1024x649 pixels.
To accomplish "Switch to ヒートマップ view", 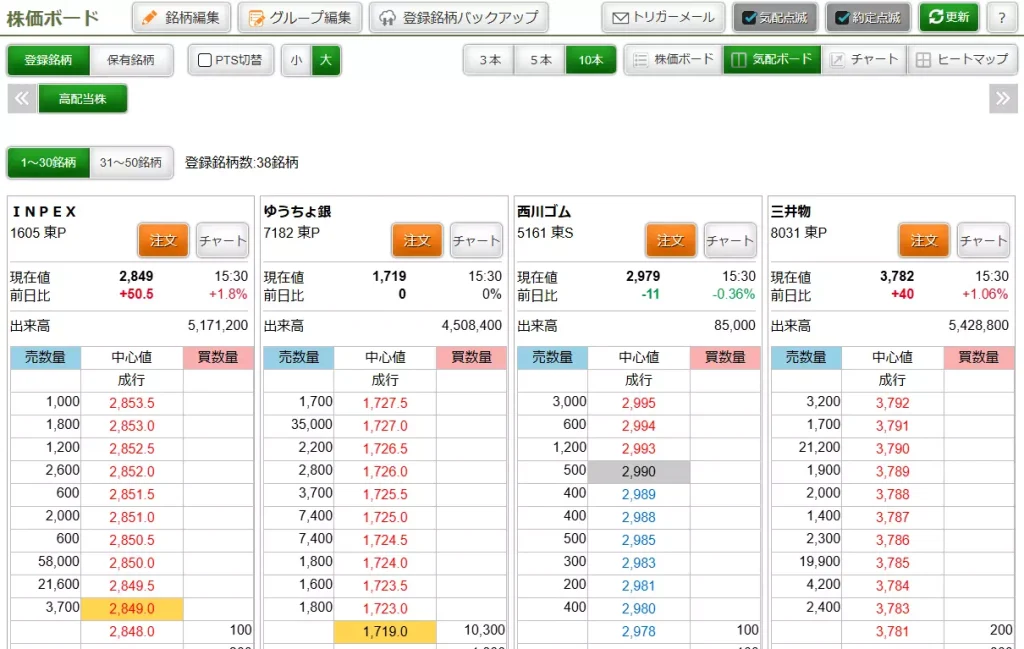I will [962, 60].
